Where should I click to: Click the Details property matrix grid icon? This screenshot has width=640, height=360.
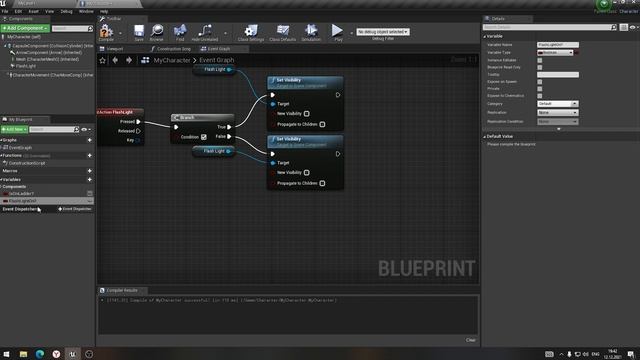(x=623, y=27)
